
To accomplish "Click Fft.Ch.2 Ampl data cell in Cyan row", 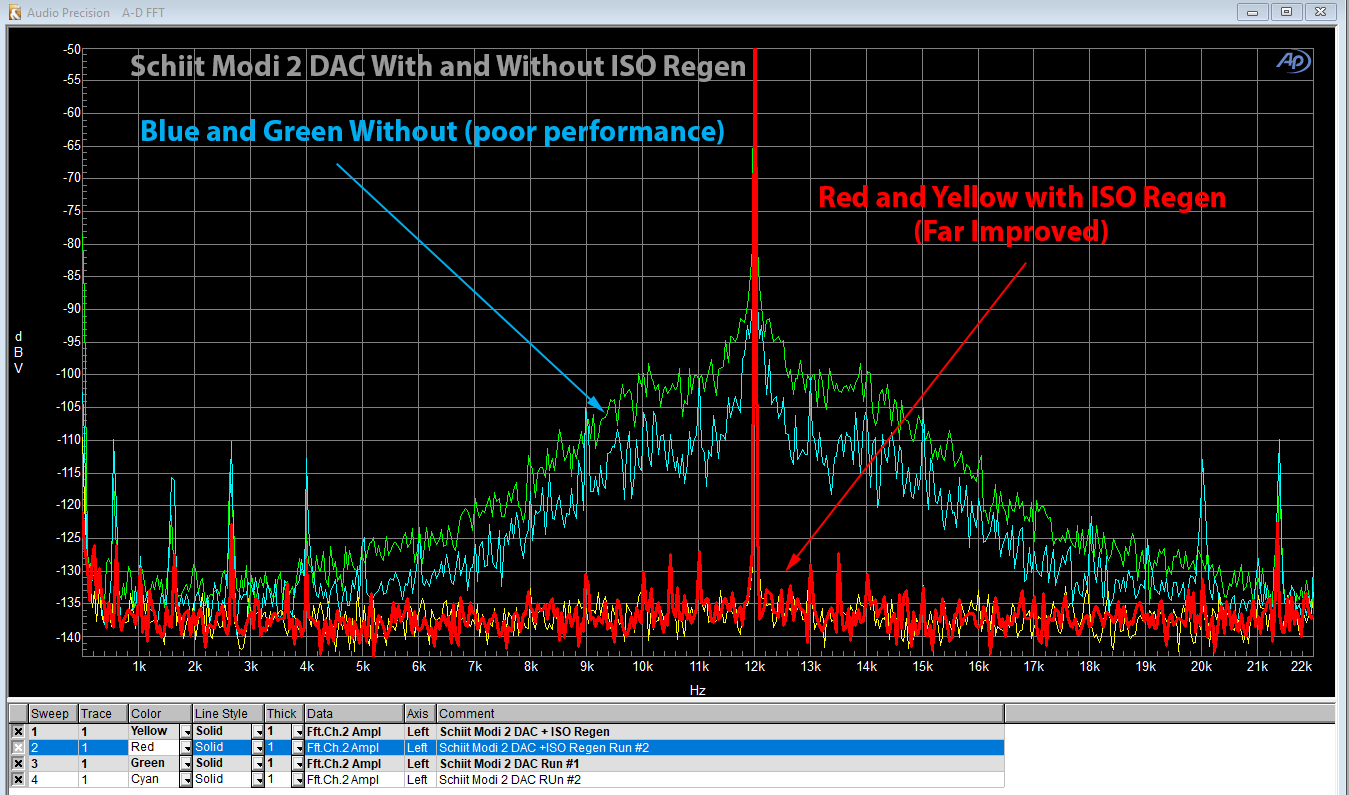I will 354,780.
